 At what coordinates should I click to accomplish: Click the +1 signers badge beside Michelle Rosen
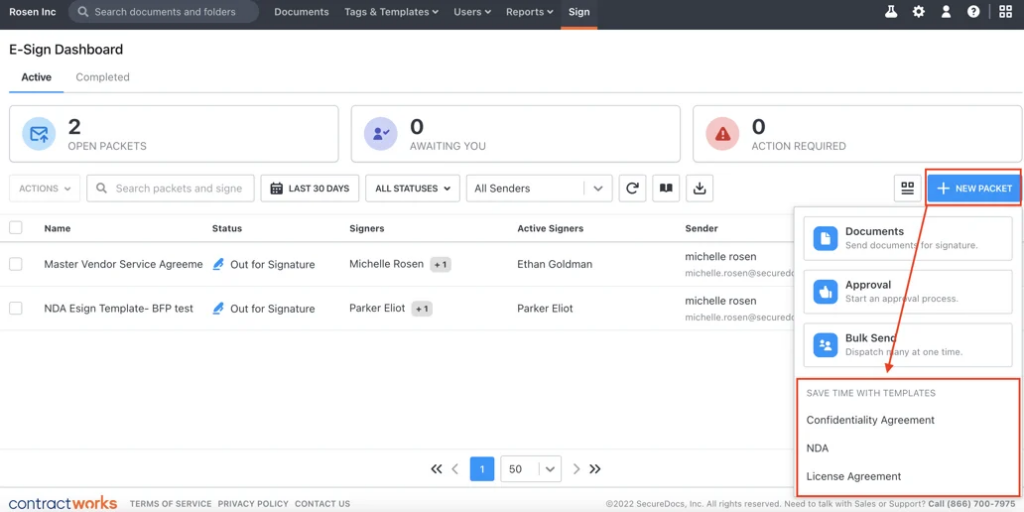pos(440,264)
